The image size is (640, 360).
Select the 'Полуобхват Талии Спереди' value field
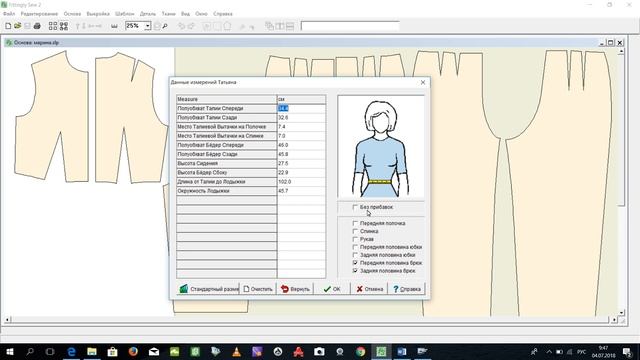[301, 109]
